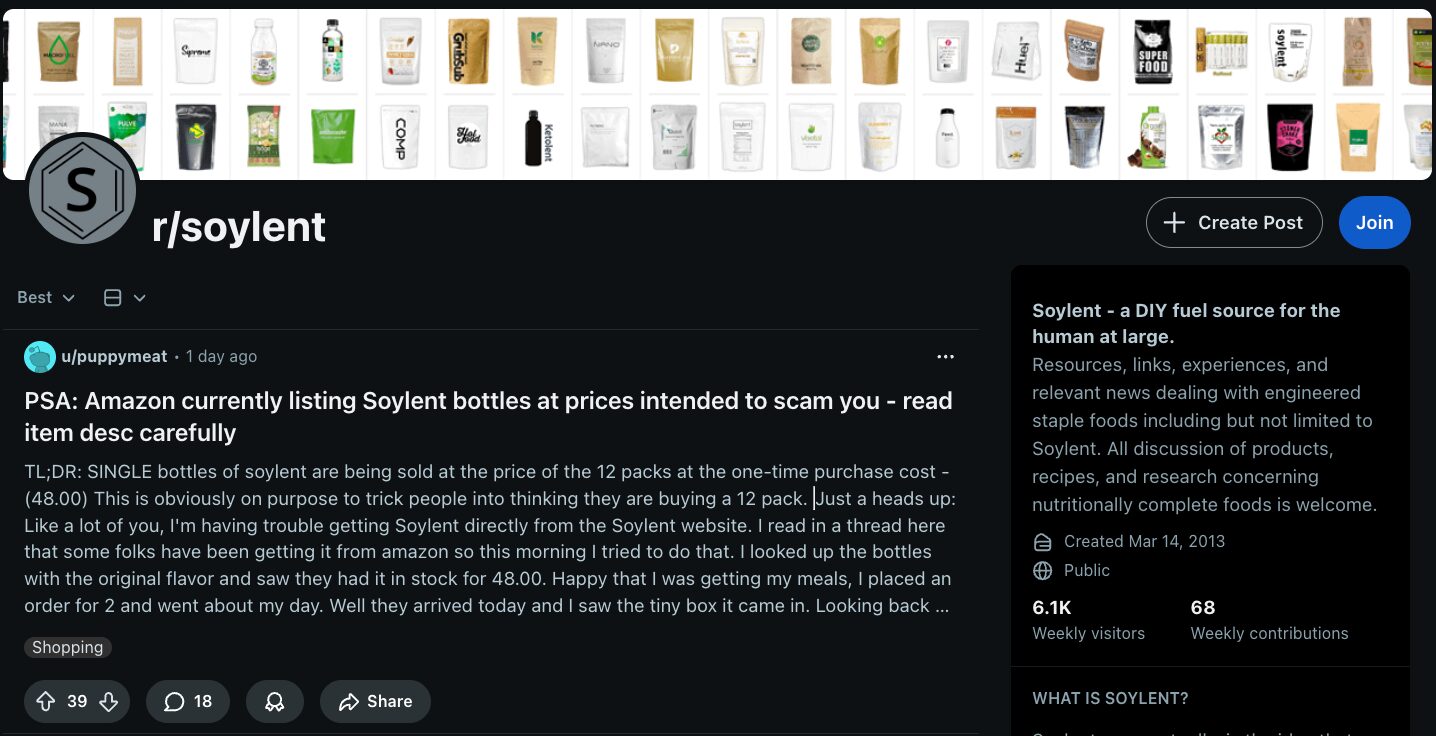Open the Best sort dropdown
Image resolution: width=1436 pixels, height=736 pixels.
tap(45, 297)
